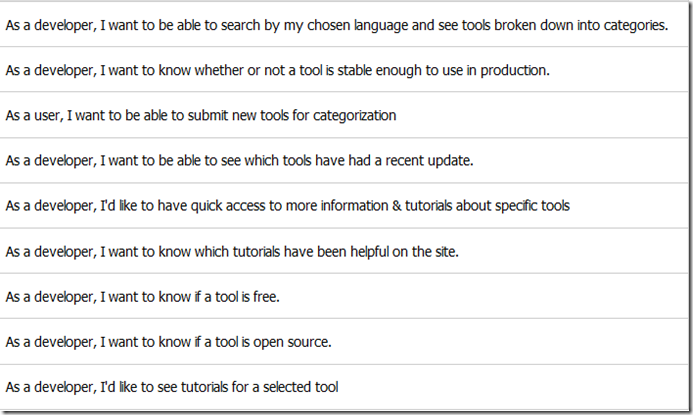Click the word 'production' in the second story

coord(514,71)
